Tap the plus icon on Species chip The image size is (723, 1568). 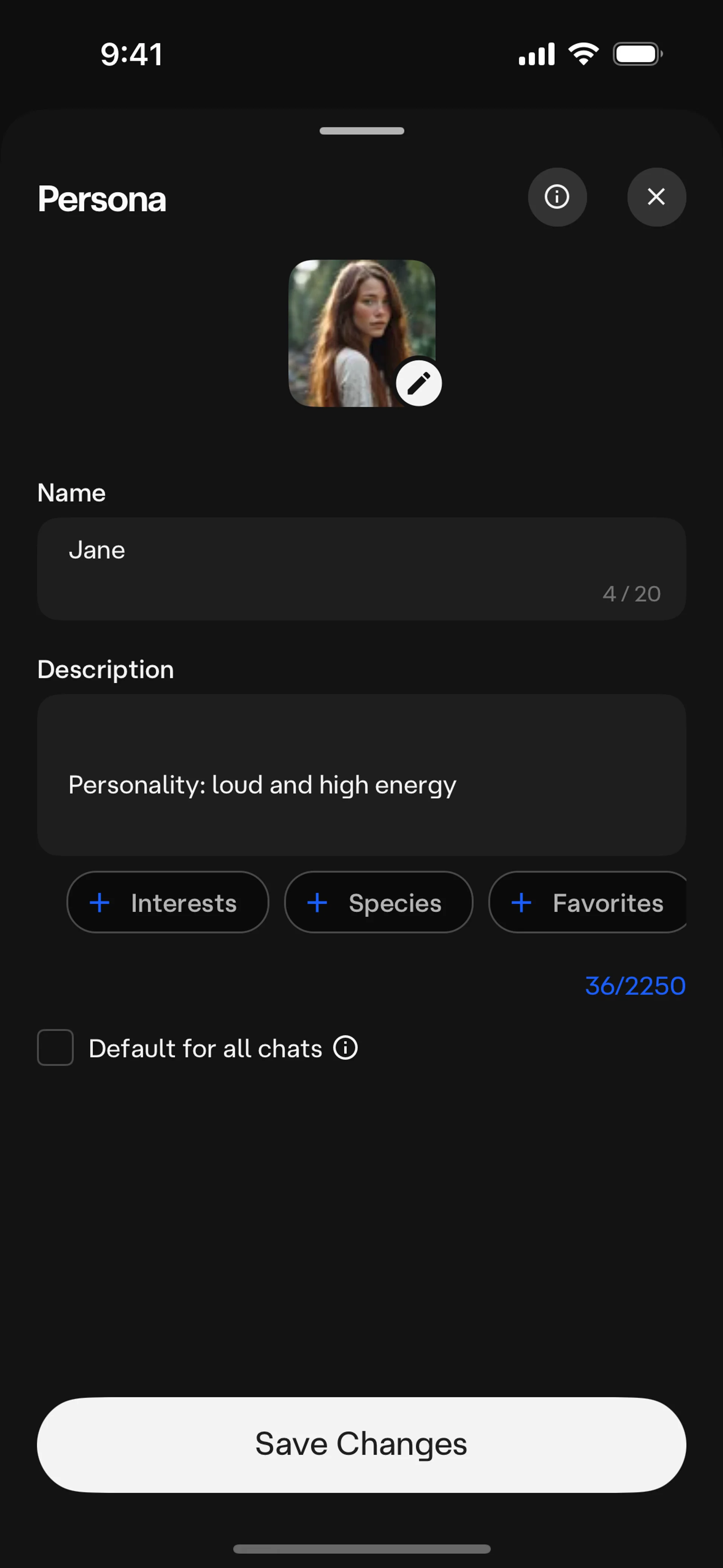(x=317, y=902)
